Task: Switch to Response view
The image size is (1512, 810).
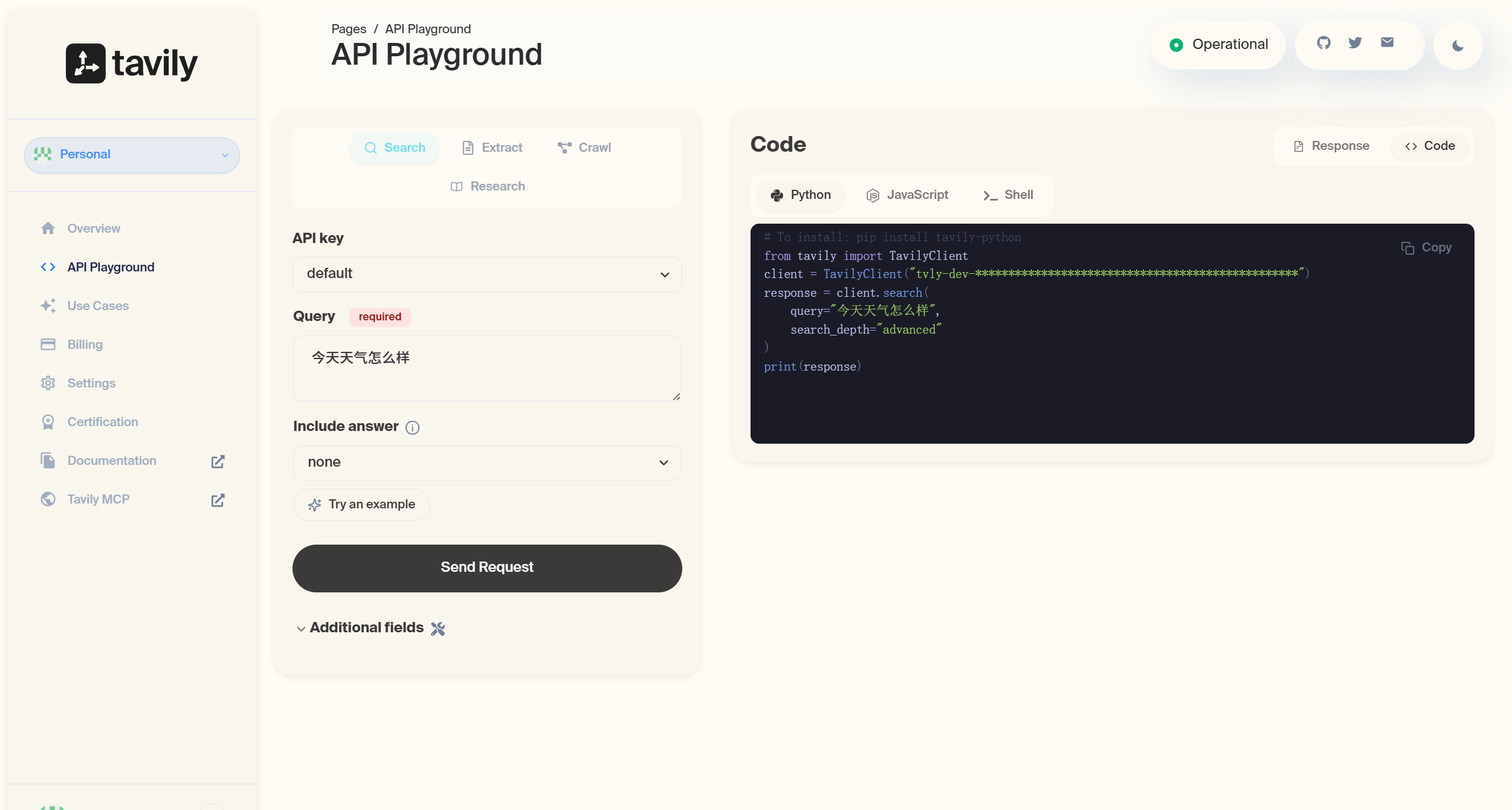Action: point(1331,146)
